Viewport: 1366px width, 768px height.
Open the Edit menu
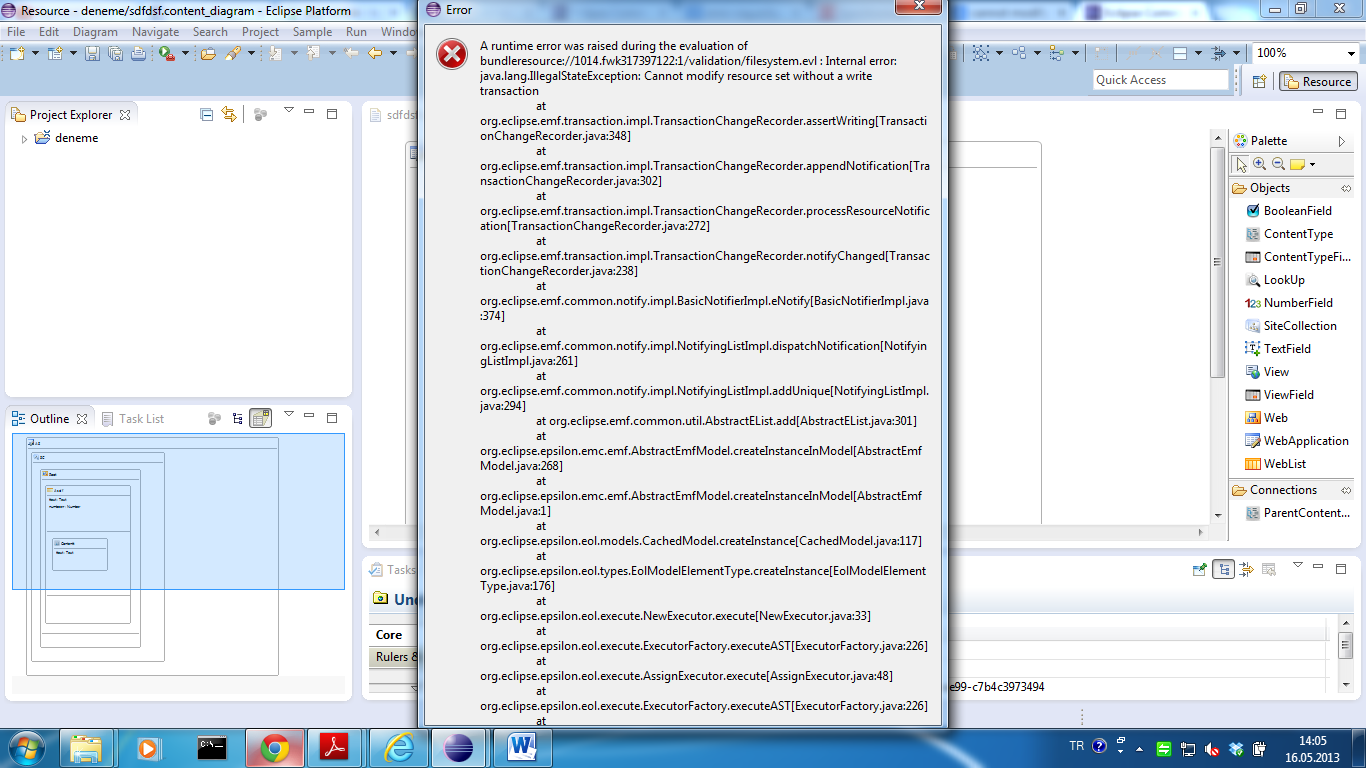[49, 32]
